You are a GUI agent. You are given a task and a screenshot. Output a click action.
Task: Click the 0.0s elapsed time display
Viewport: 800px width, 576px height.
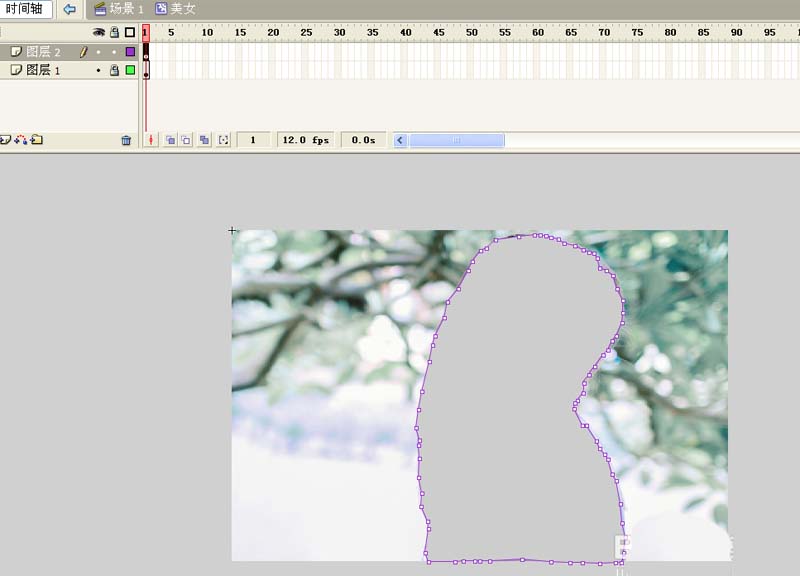(x=363, y=140)
